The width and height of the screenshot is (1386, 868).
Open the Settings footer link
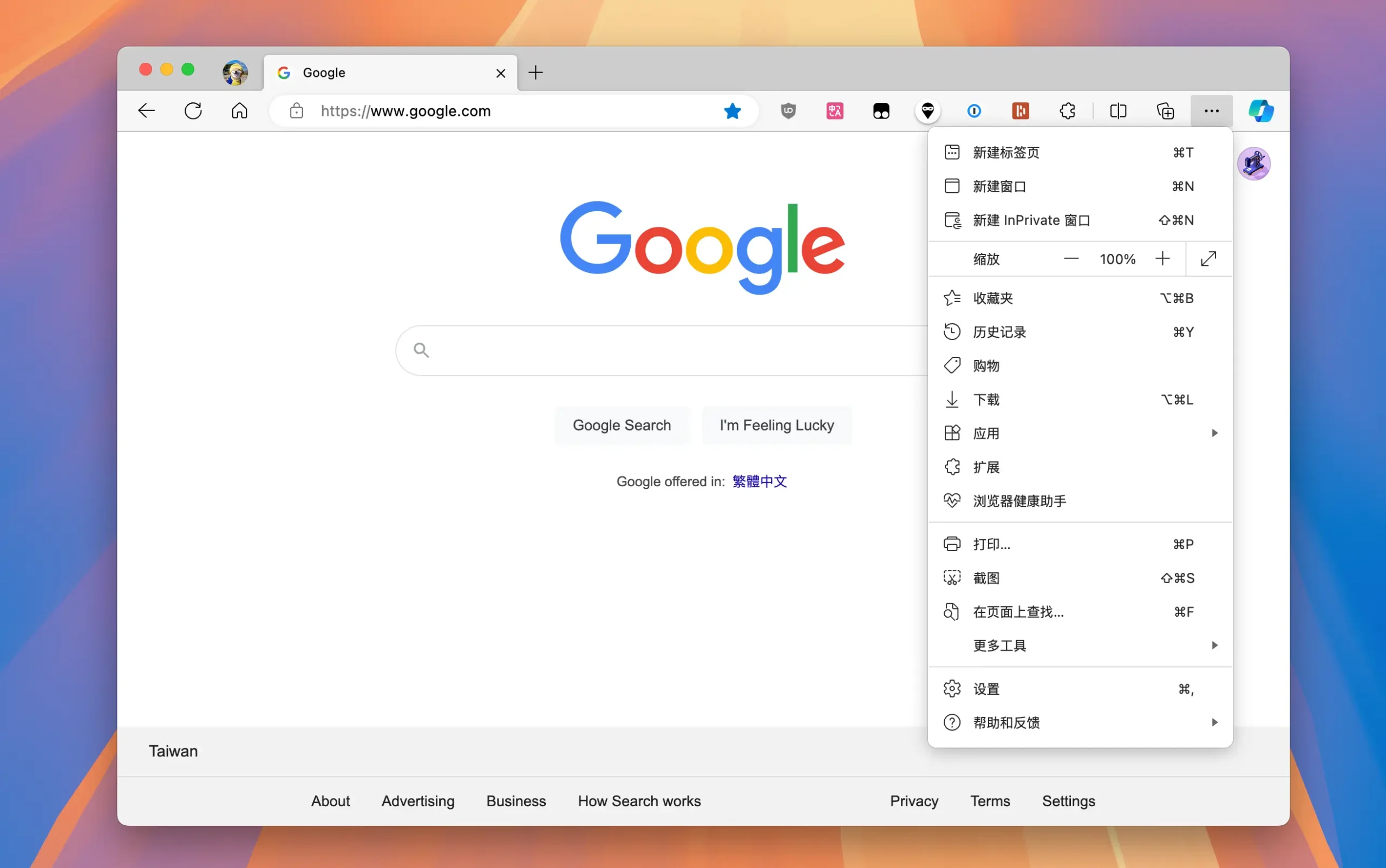pos(1069,801)
